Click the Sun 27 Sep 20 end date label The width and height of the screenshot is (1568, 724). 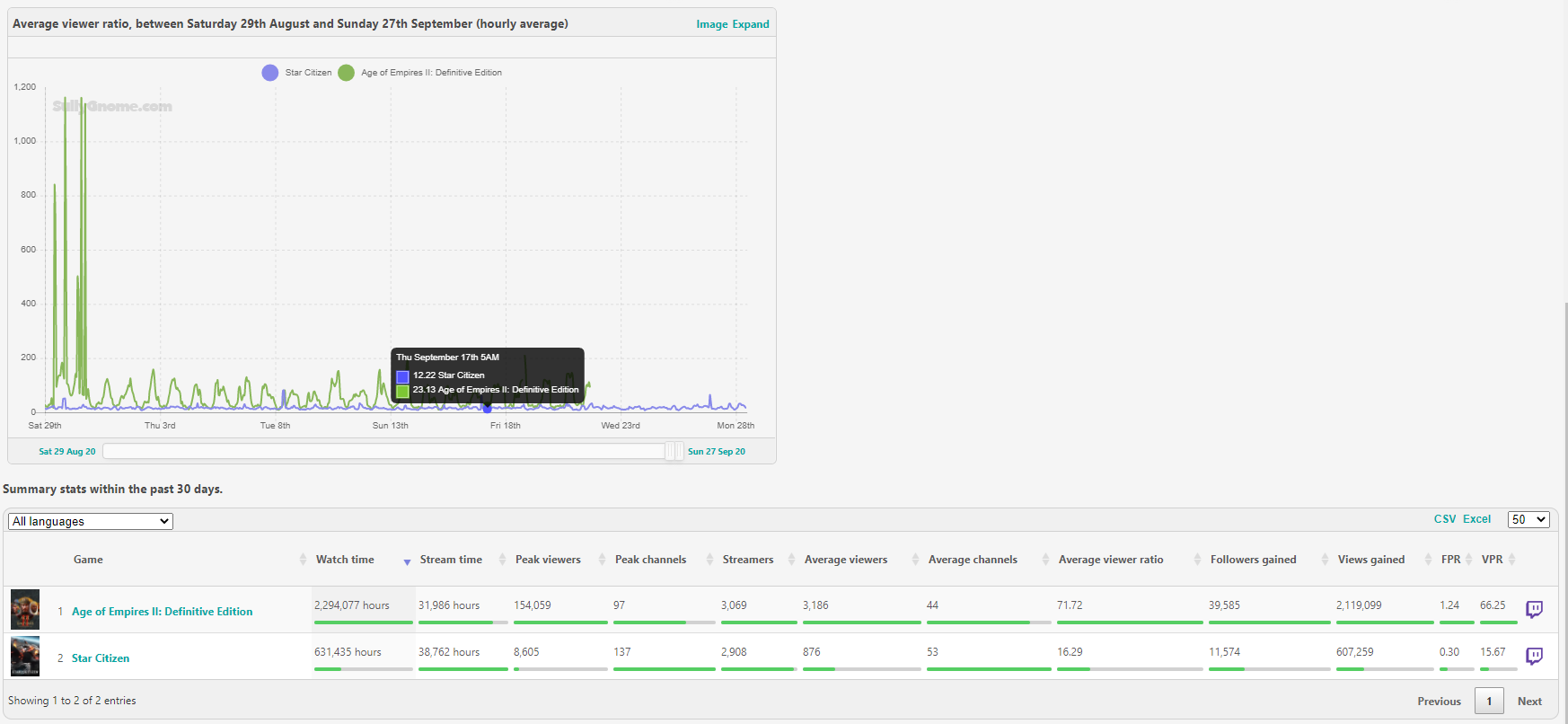[x=717, y=452]
